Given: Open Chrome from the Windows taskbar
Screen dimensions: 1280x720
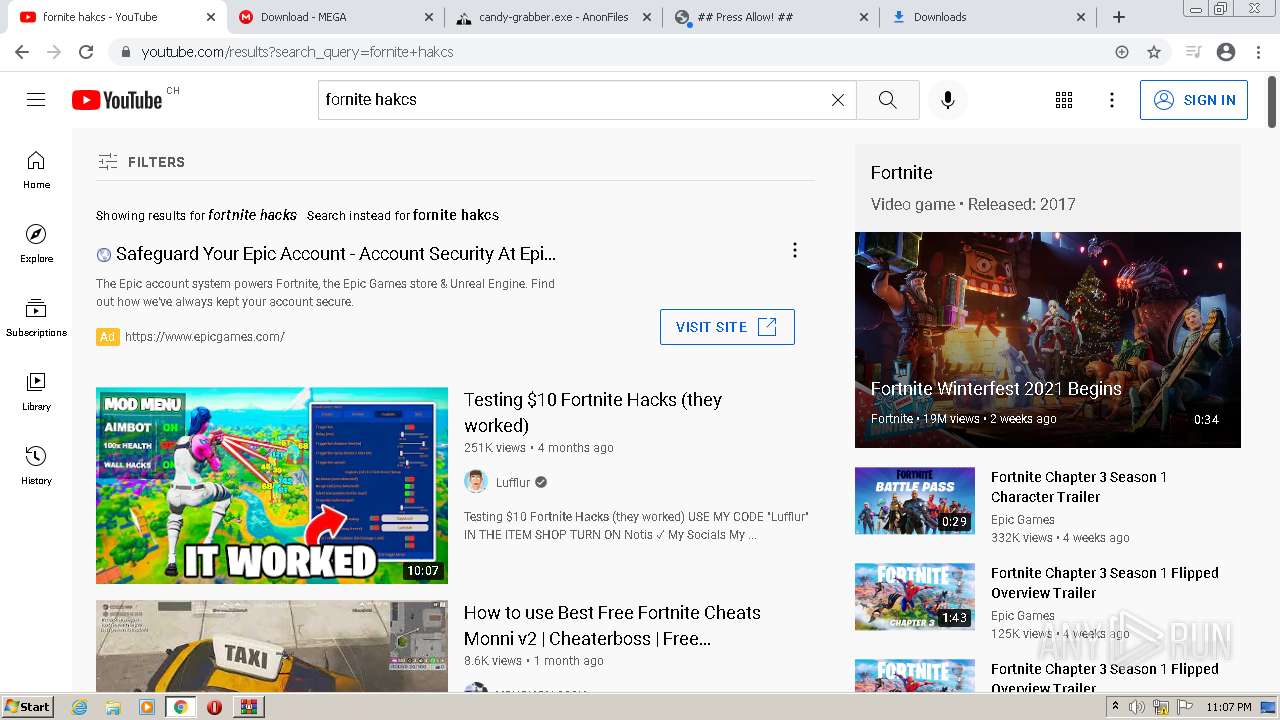Looking at the screenshot, I should pyautogui.click(x=180, y=707).
